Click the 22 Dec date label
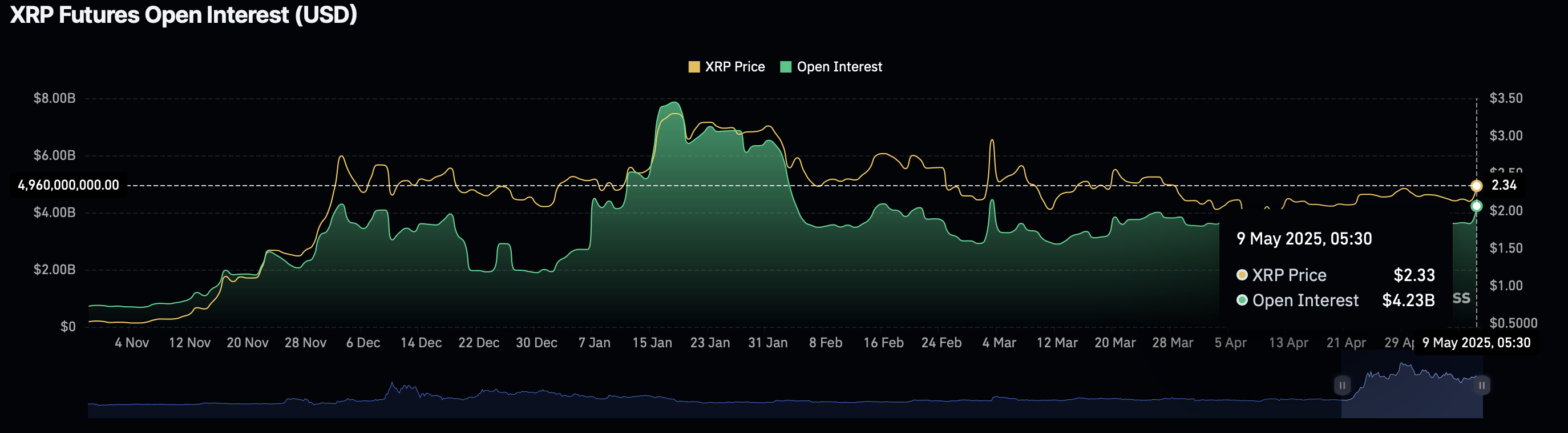1568x433 pixels. point(479,343)
